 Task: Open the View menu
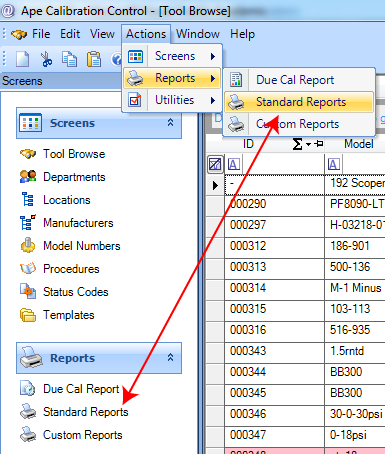click(x=102, y=34)
